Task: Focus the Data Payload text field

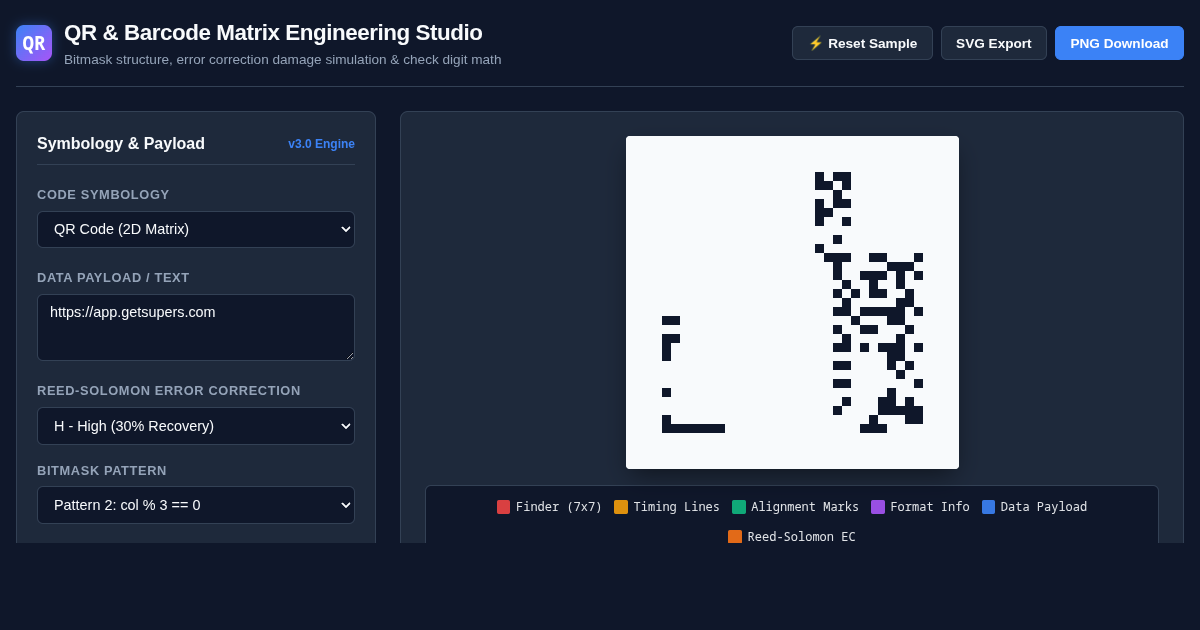Action: click(x=196, y=327)
